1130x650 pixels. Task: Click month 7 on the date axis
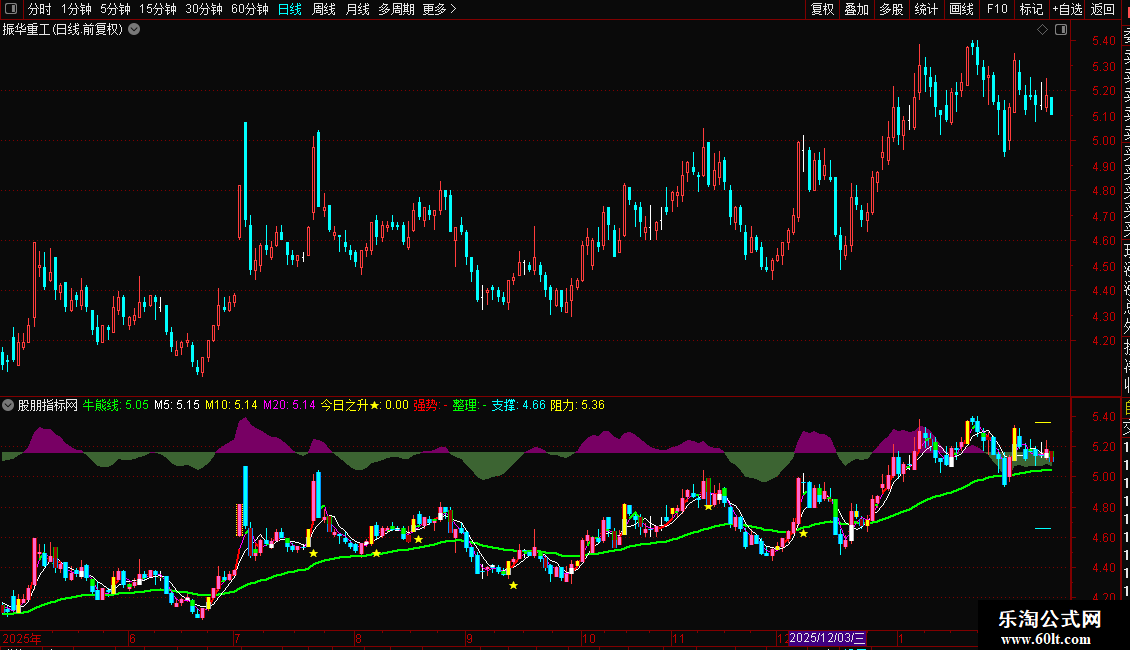tap(237, 638)
